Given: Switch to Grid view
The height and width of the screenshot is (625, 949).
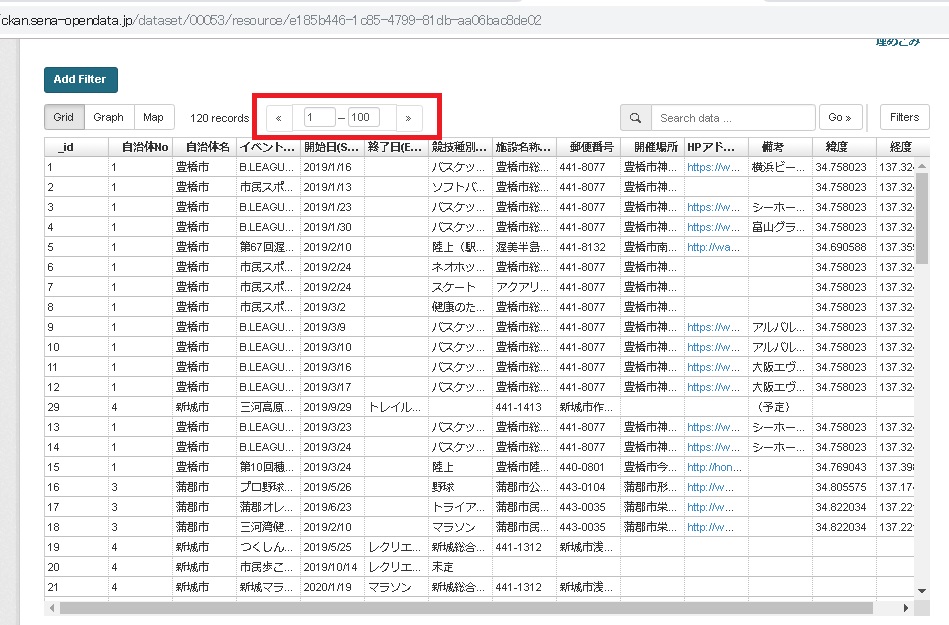Looking at the screenshot, I should pyautogui.click(x=64, y=117).
